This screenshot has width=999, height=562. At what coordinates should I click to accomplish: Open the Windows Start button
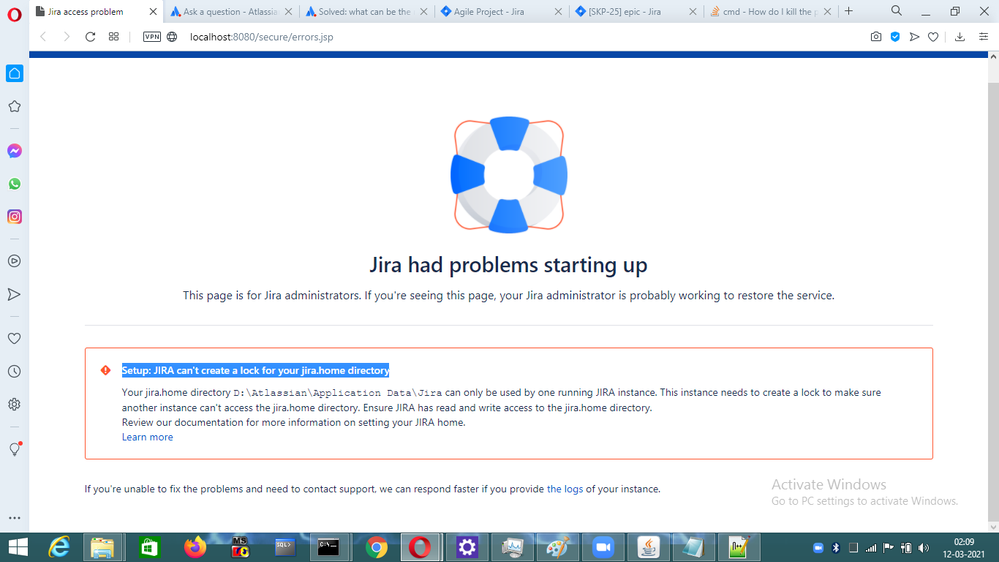point(18,547)
